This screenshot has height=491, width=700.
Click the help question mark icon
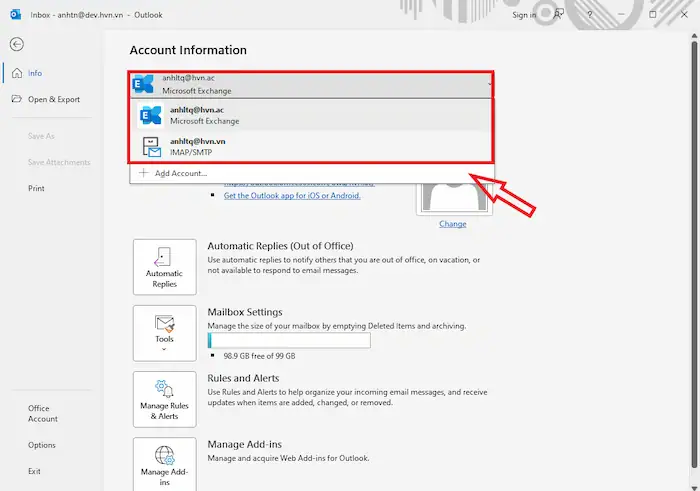pyautogui.click(x=590, y=15)
